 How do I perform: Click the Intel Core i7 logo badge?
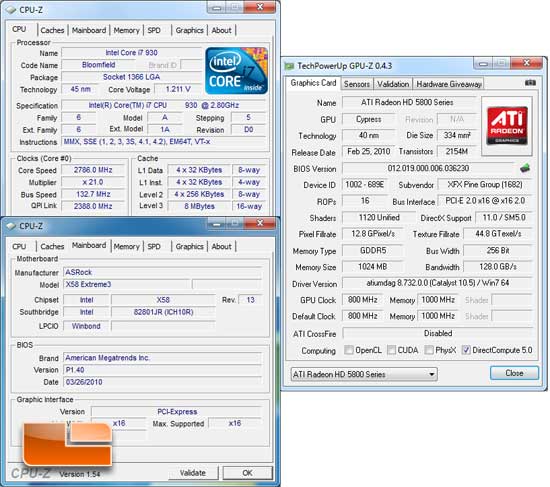[236, 71]
